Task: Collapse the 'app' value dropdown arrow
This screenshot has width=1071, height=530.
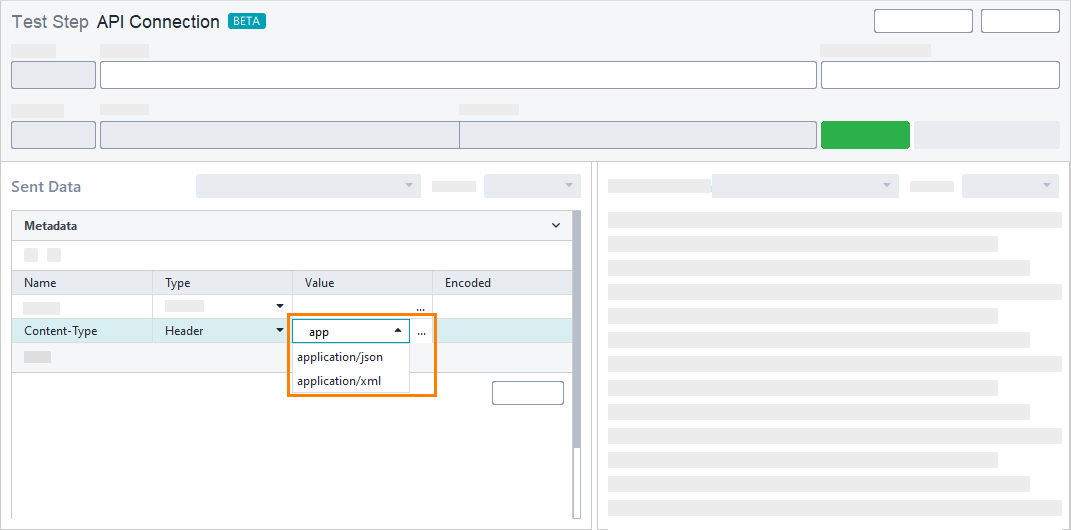Action: pos(398,331)
